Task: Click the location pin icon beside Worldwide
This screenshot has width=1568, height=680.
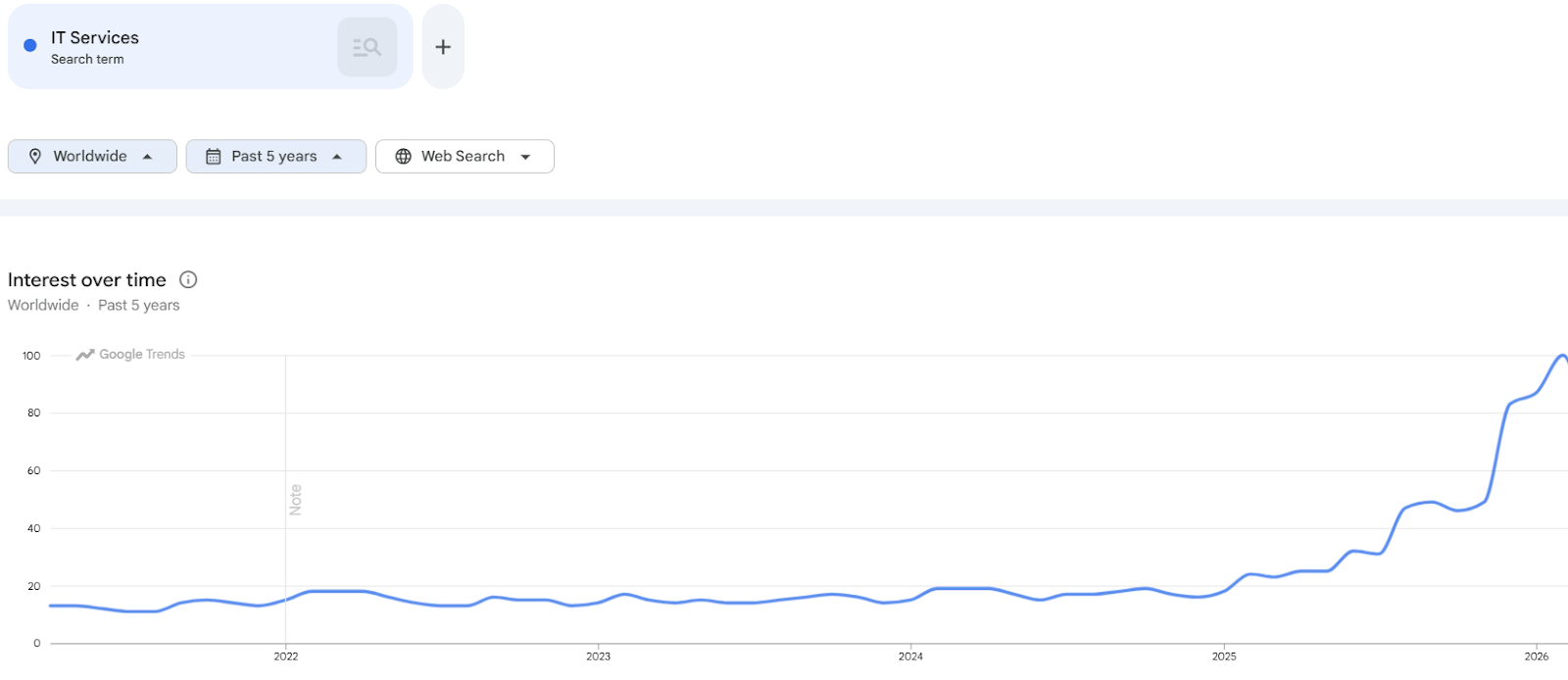Action: tap(35, 157)
